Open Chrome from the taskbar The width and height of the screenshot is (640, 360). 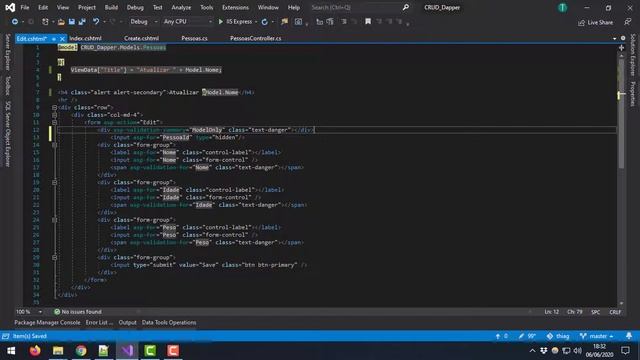click(81, 351)
